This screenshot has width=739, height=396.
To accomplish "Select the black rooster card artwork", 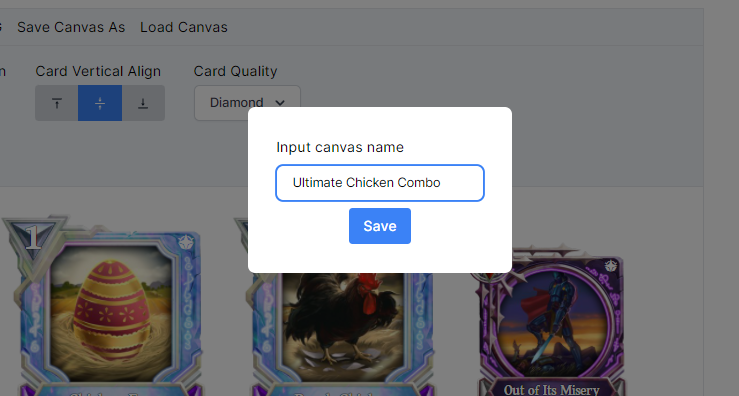I will point(343,325).
